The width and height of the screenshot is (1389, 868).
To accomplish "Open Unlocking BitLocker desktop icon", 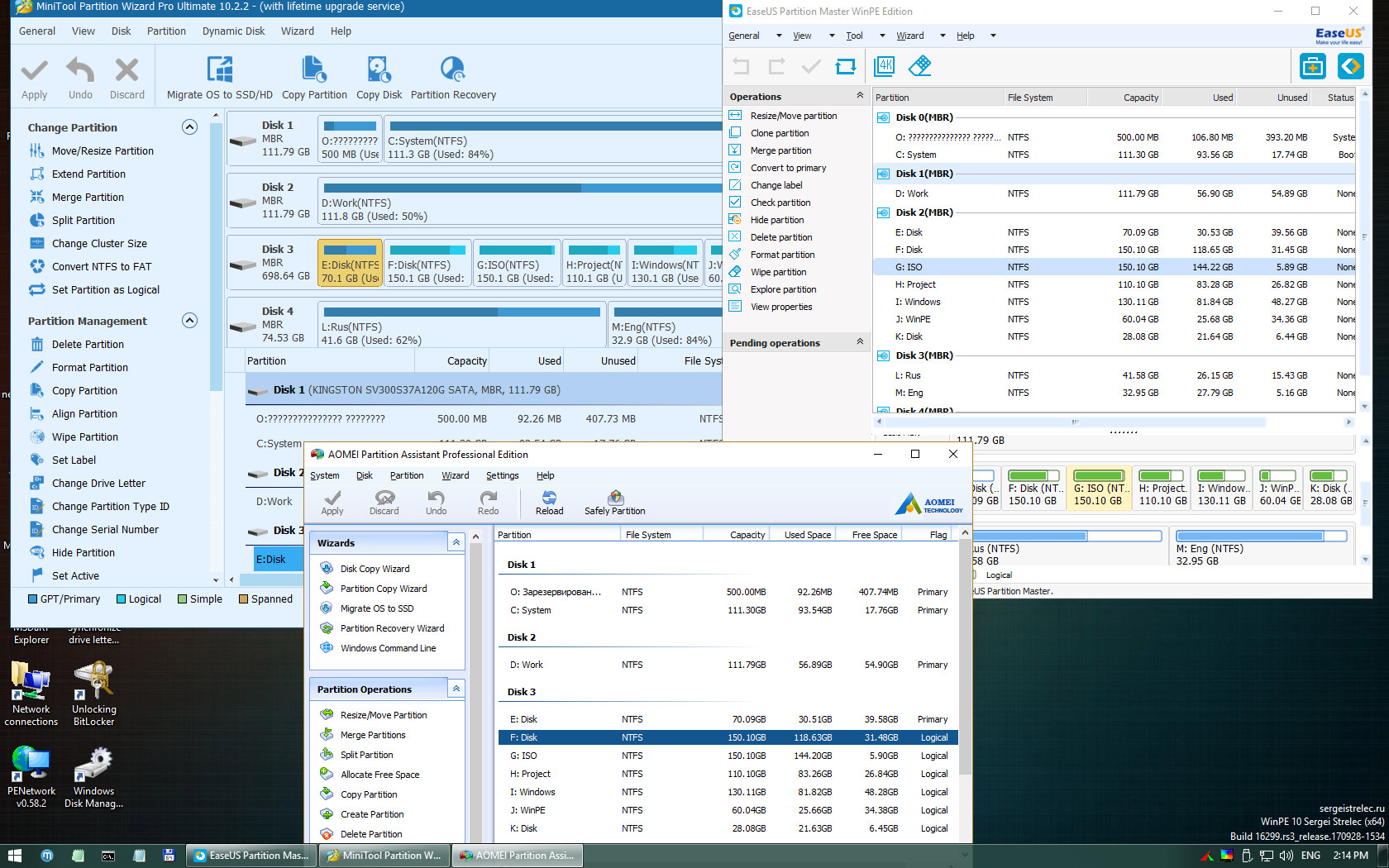I will click(94, 694).
